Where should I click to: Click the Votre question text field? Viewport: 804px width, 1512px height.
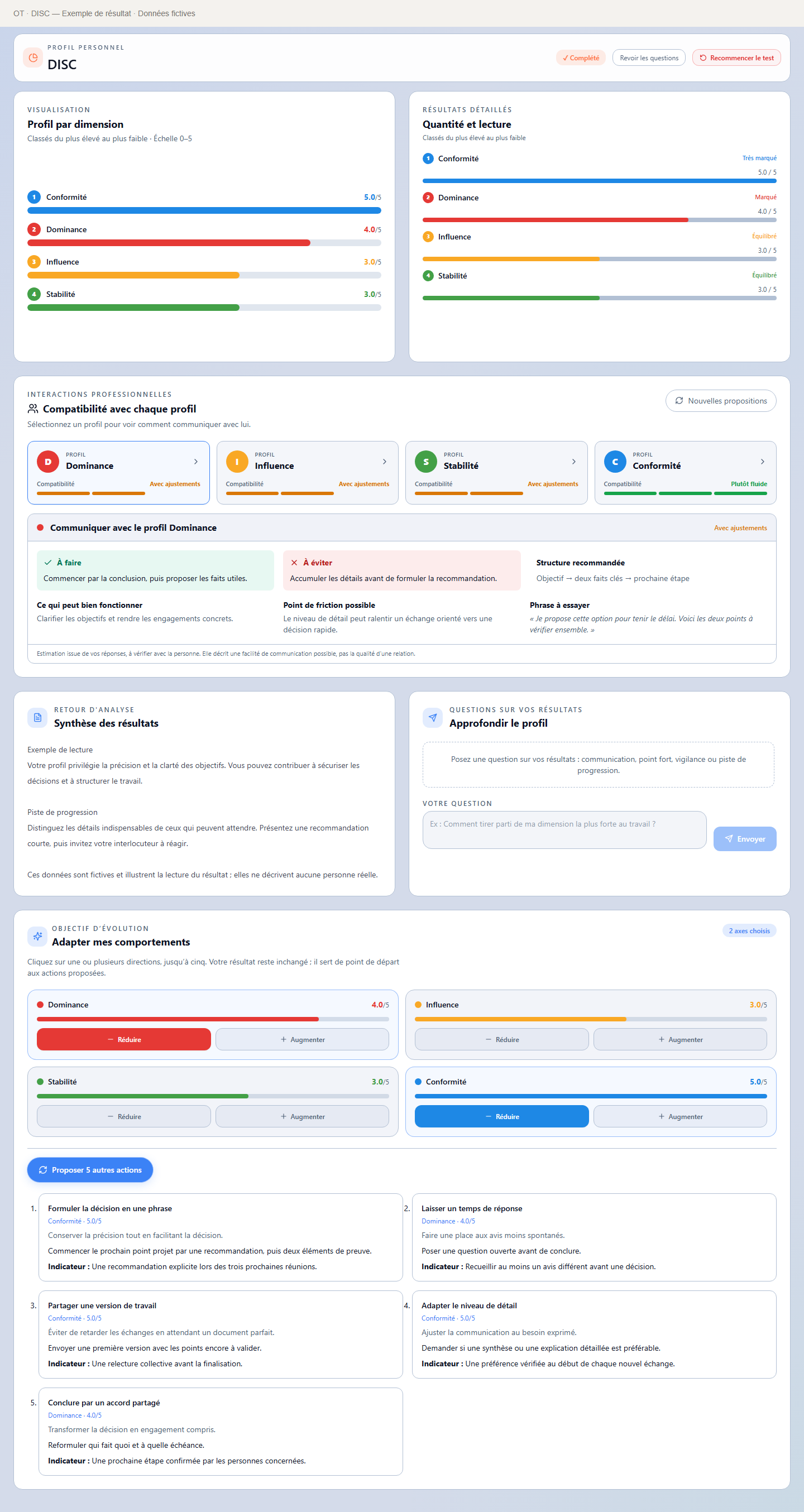pyautogui.click(x=564, y=830)
